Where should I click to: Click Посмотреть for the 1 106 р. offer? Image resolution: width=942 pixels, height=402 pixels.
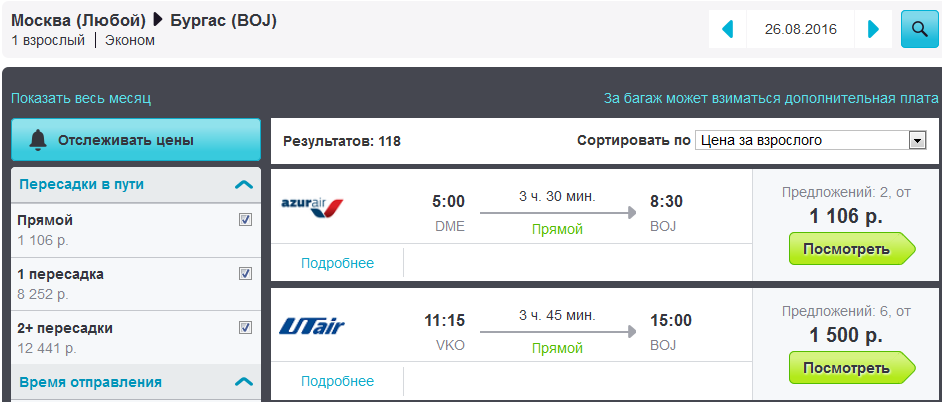[x=852, y=249]
